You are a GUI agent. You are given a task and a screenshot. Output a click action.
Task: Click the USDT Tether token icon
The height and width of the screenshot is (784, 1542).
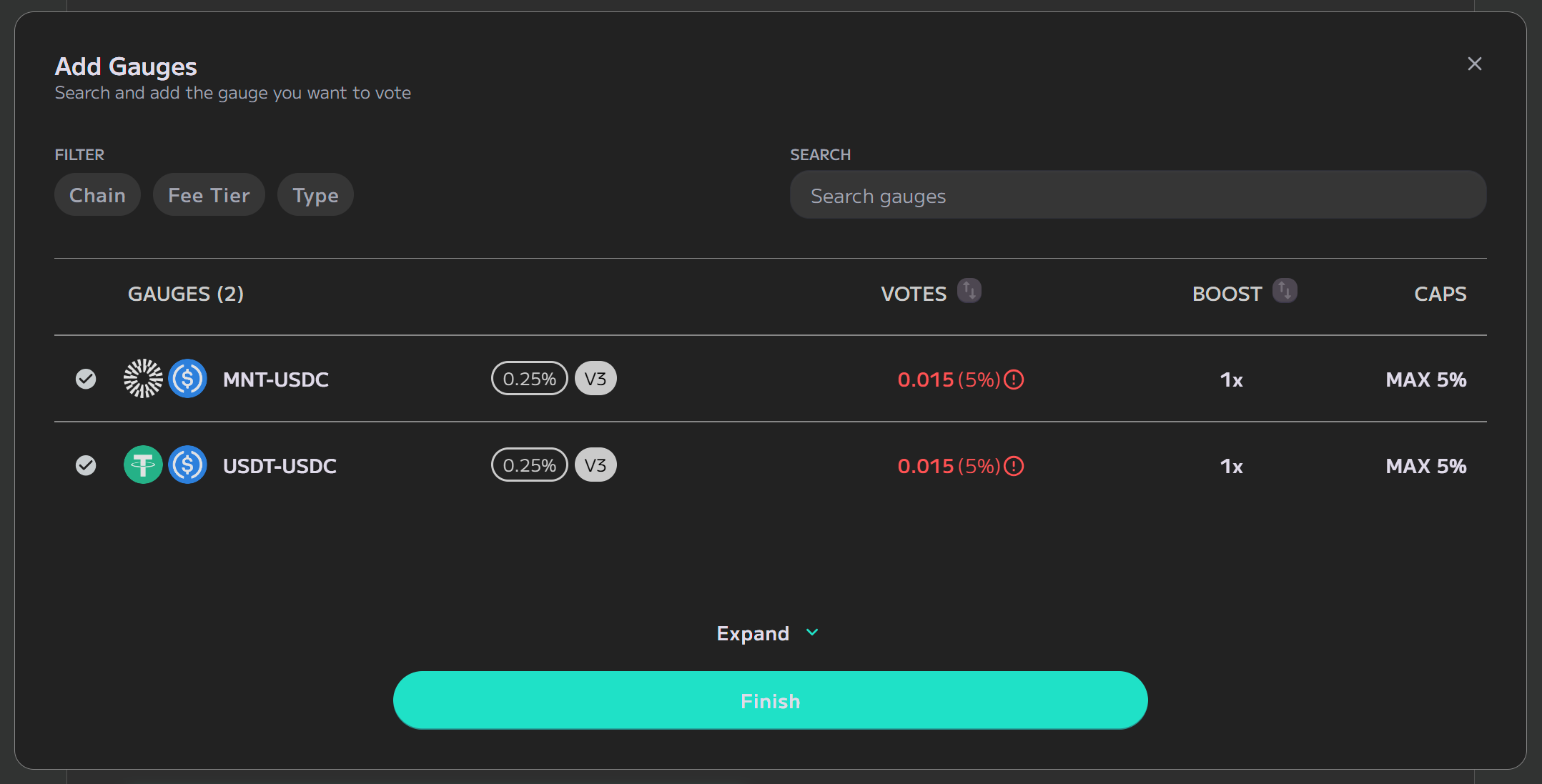(143, 465)
